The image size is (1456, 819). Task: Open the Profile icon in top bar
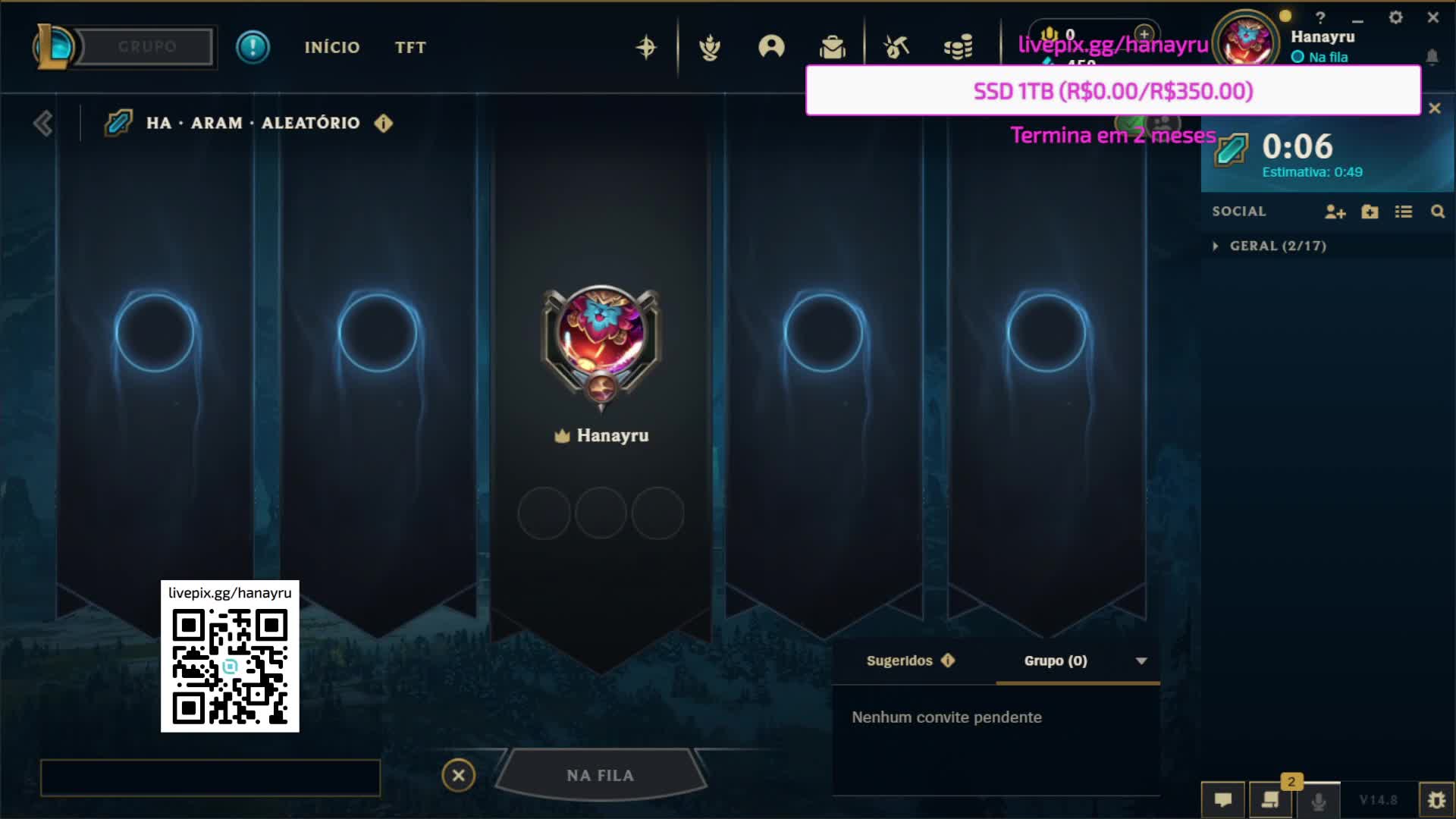pos(771,47)
